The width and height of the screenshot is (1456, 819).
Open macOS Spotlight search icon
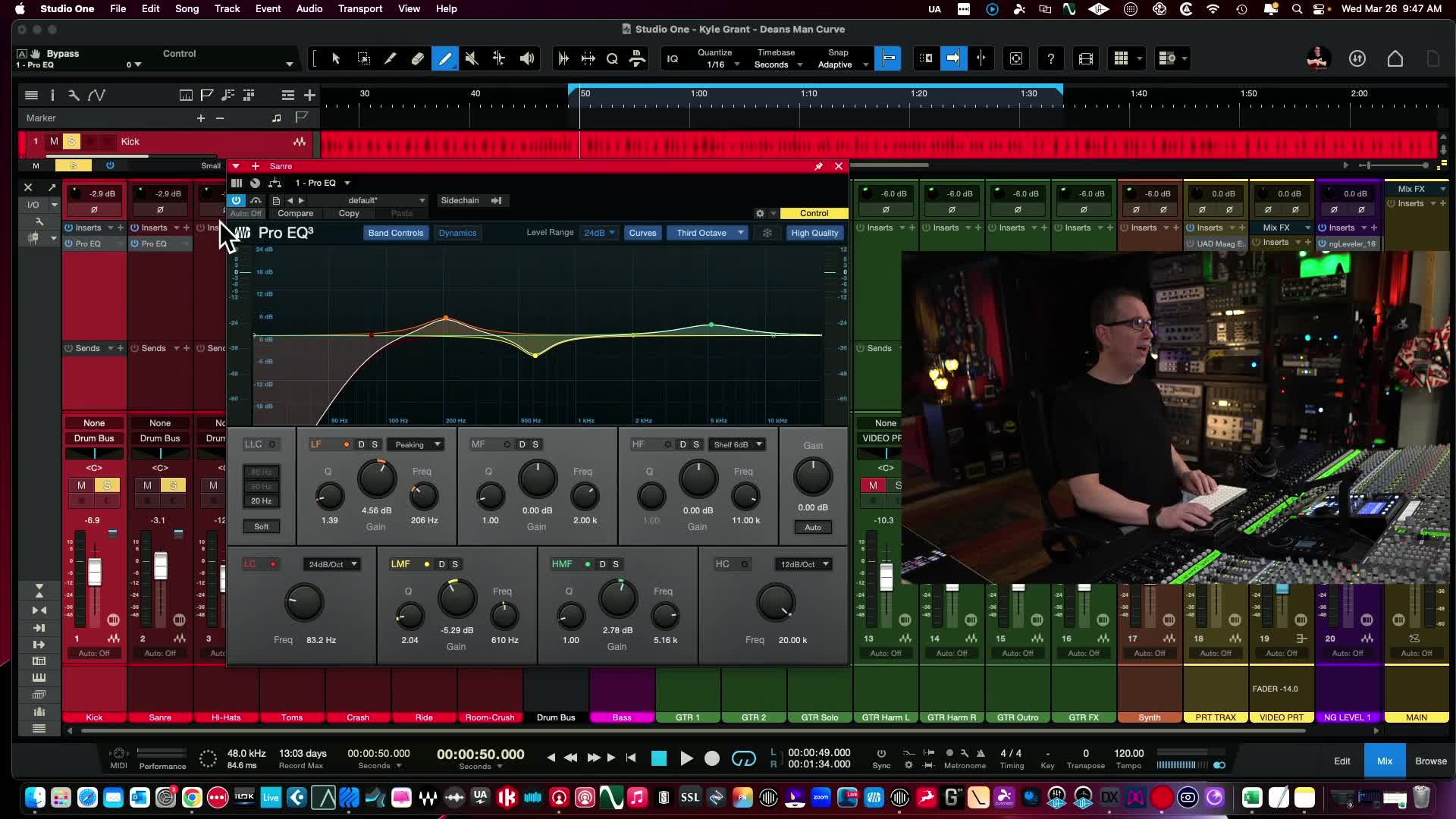coord(1297,9)
